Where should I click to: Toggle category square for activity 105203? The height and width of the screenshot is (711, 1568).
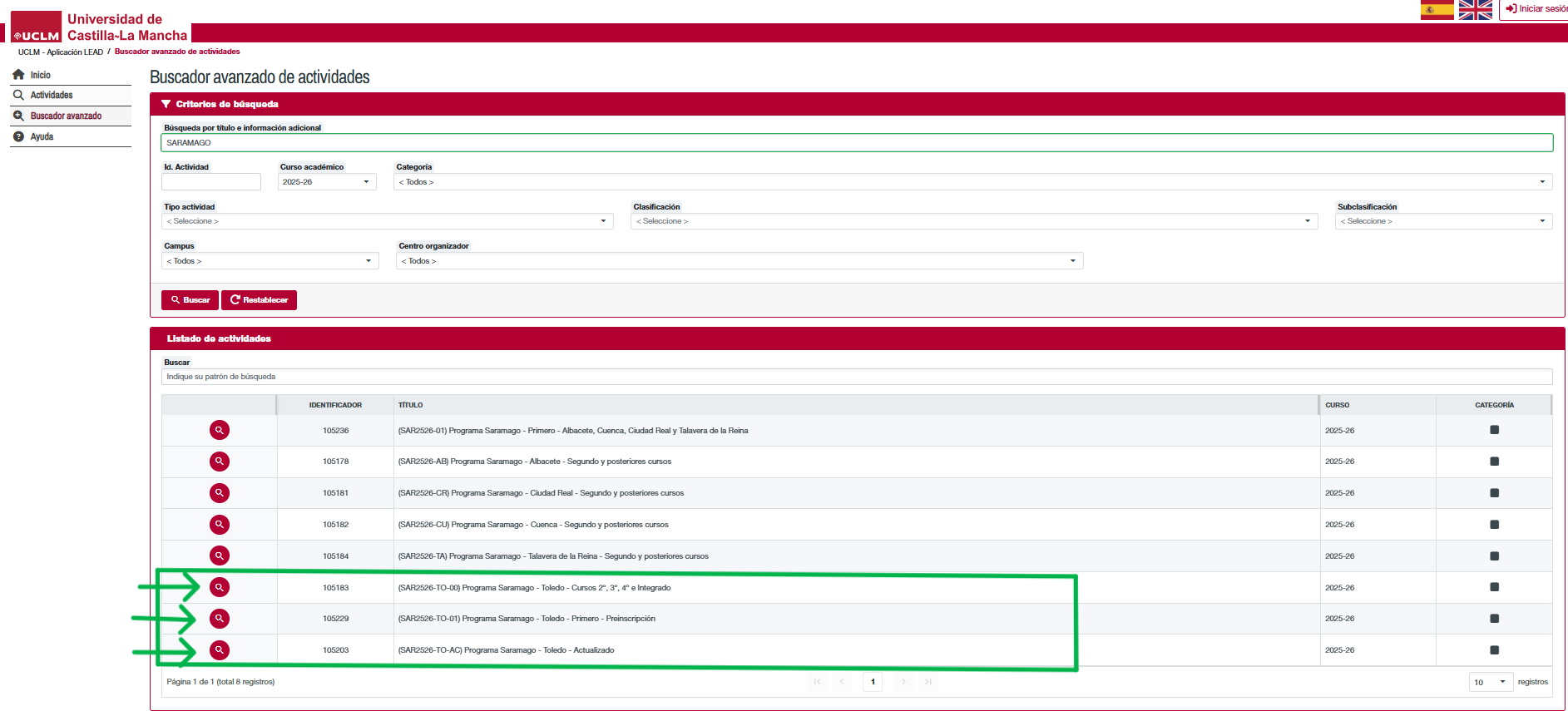tap(1494, 650)
